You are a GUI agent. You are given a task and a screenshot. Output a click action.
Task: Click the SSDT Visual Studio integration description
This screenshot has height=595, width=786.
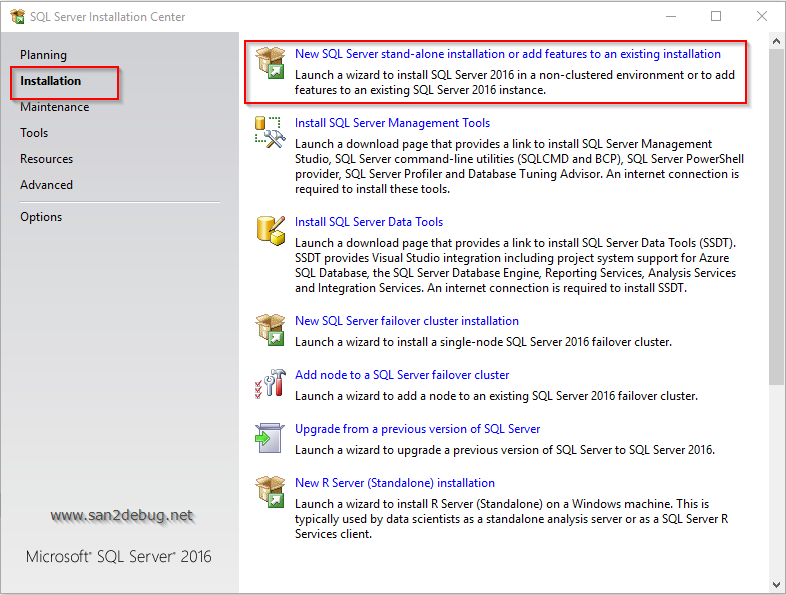(515, 265)
